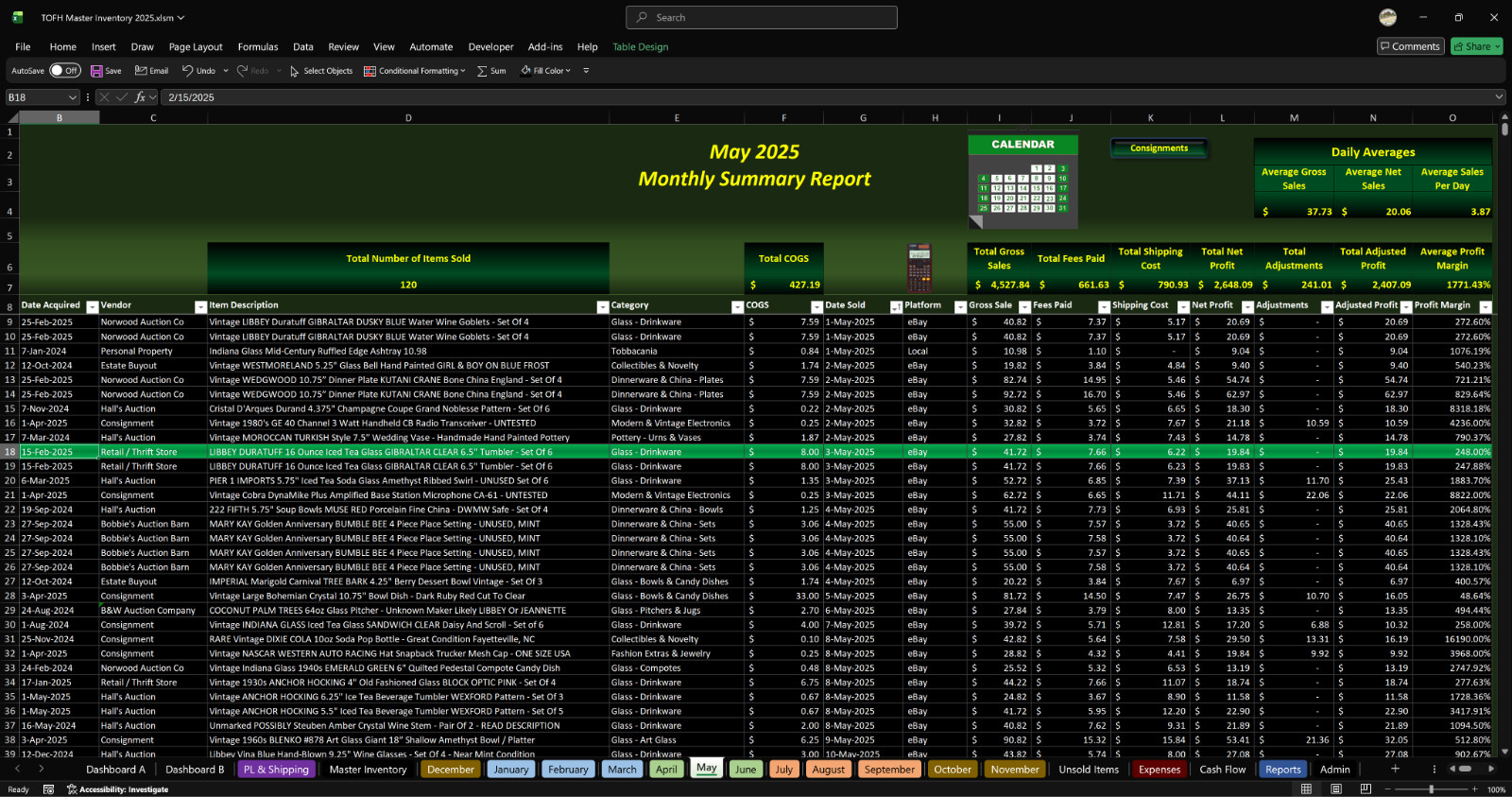
Task: Open Gross Sale filter dropdown
Action: (x=1024, y=306)
